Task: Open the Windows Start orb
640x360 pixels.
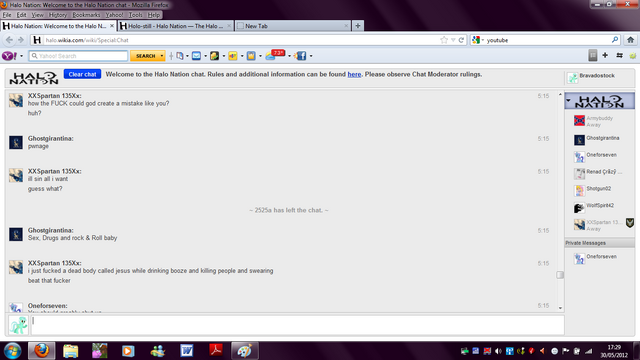Action: click(13, 351)
